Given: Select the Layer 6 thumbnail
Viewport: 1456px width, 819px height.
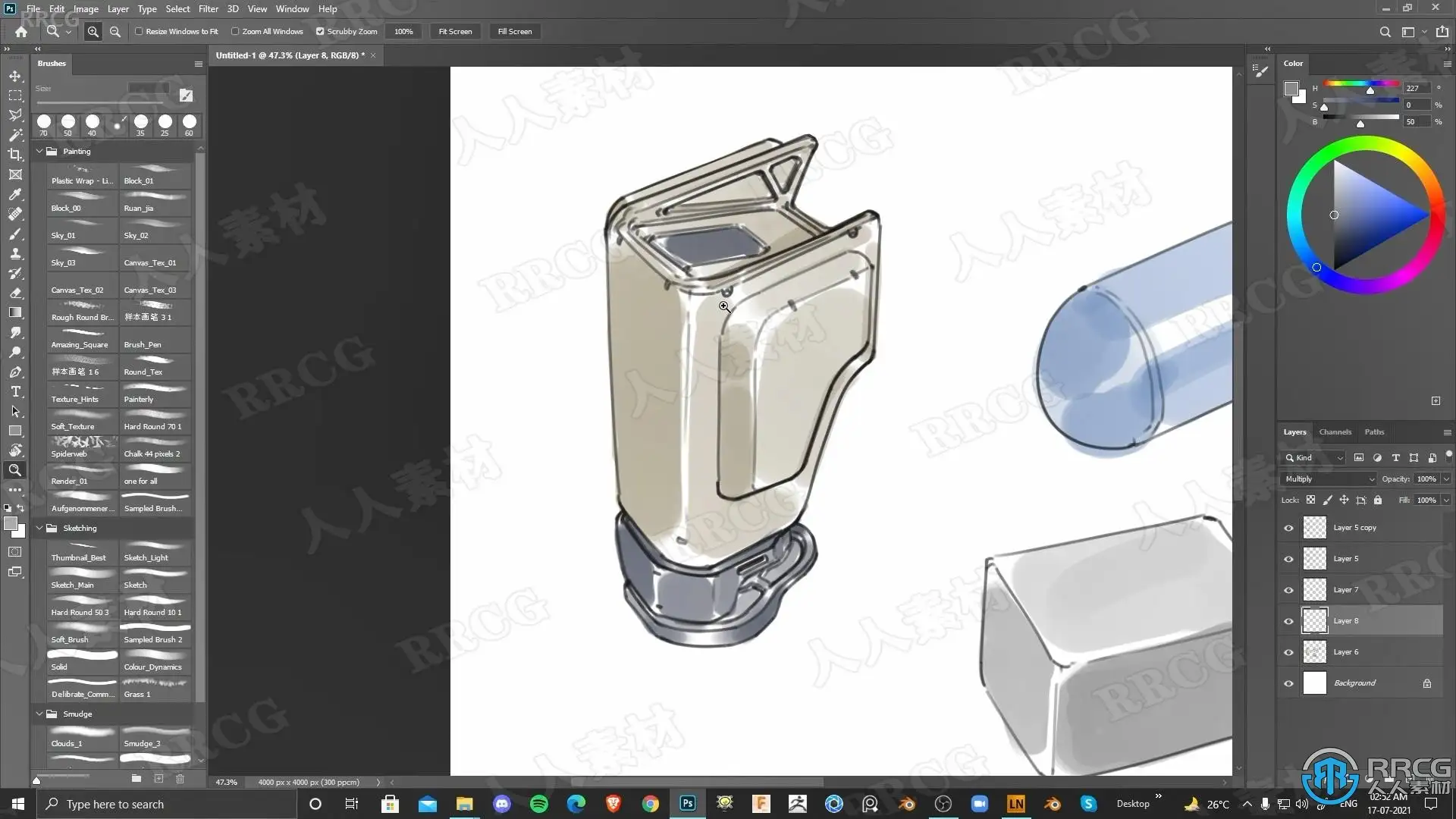Looking at the screenshot, I should (1314, 652).
